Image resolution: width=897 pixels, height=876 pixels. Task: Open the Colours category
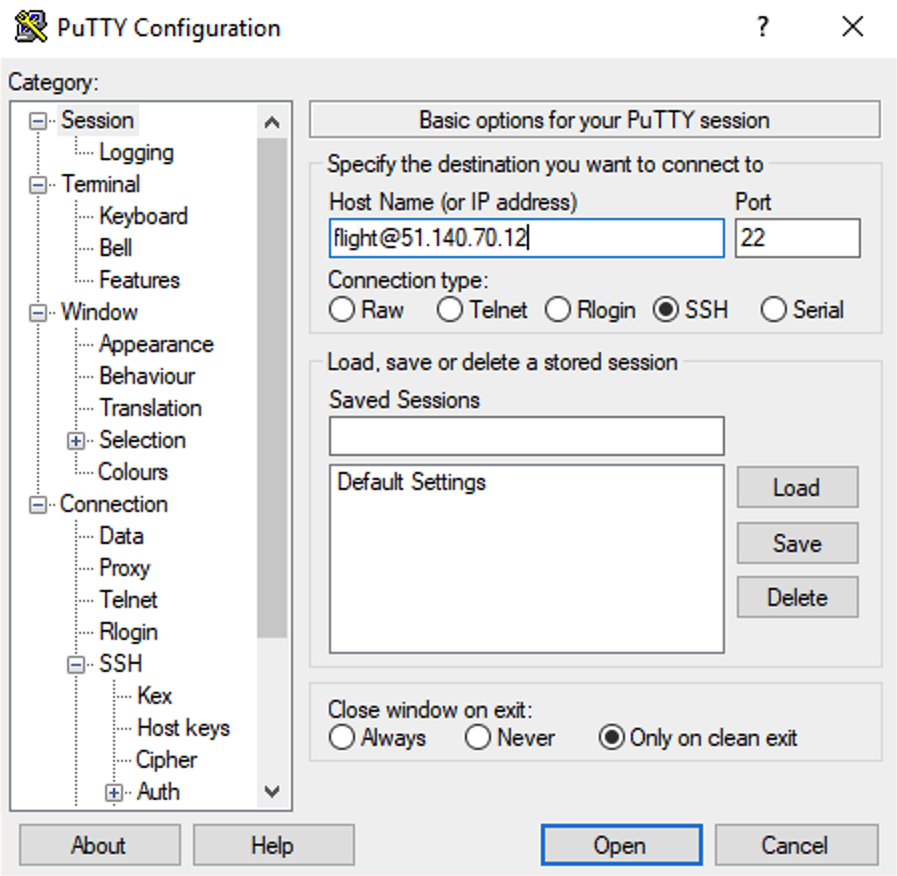coord(133,472)
